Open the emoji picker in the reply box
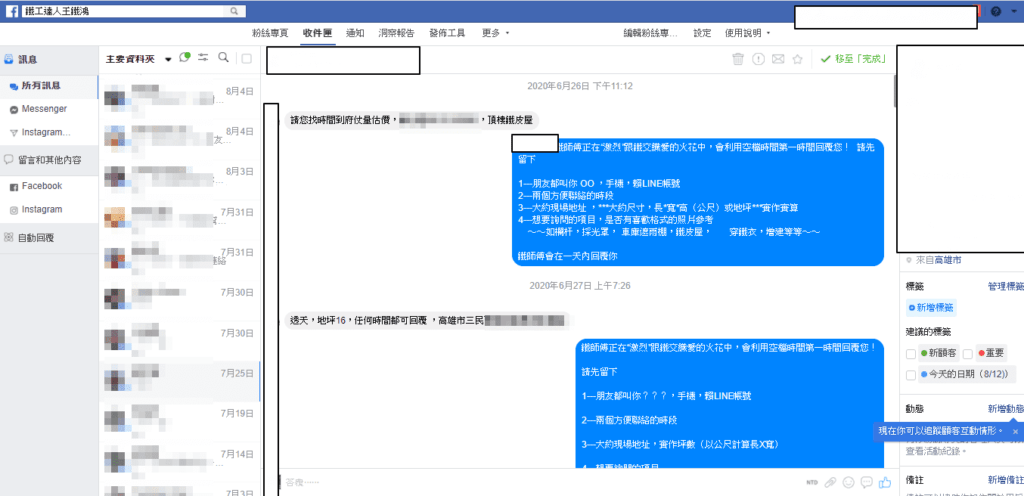Screen dimensions: 1024x496 848,482
